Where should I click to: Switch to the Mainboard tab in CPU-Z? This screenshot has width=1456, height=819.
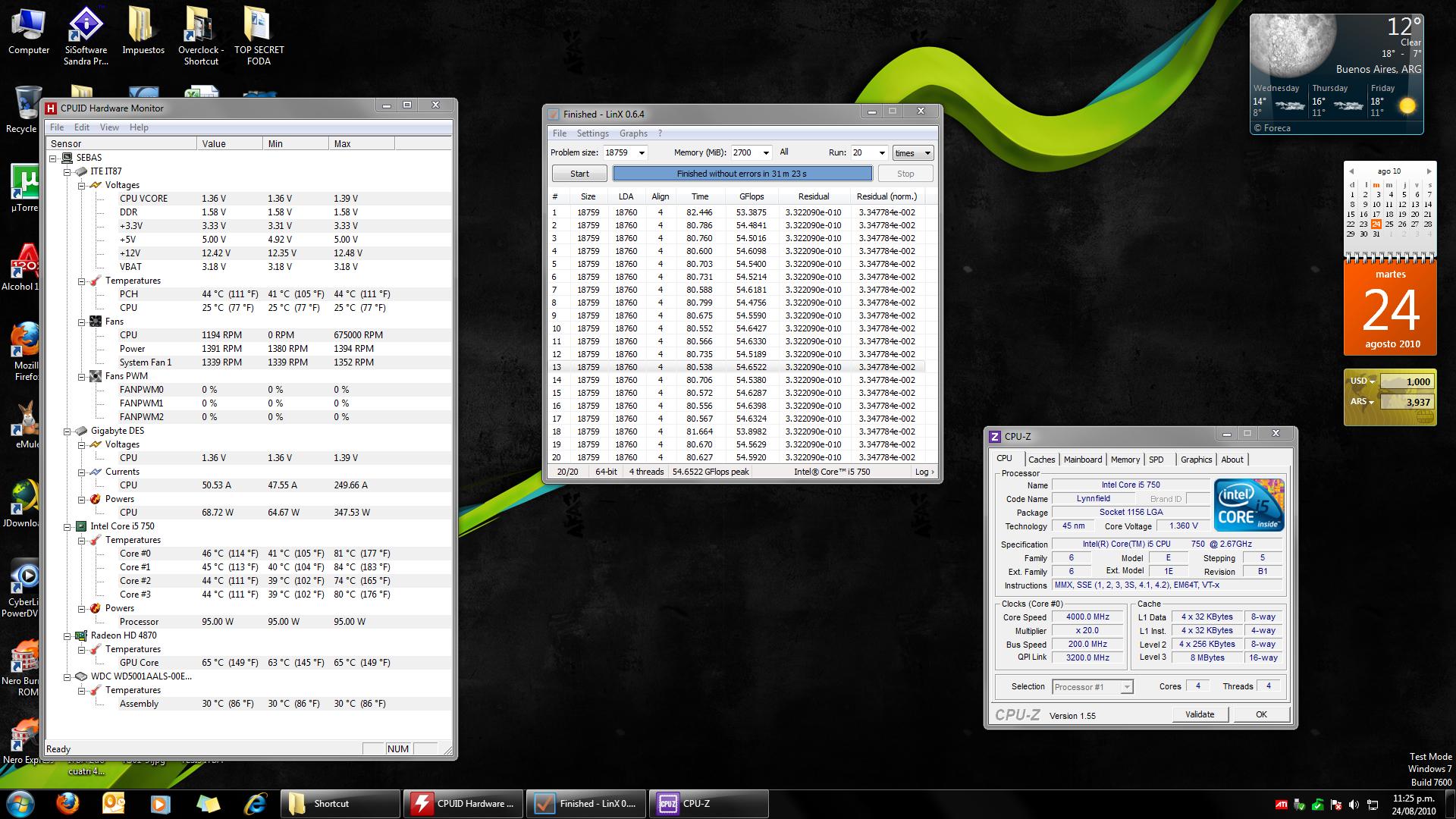coord(1082,460)
